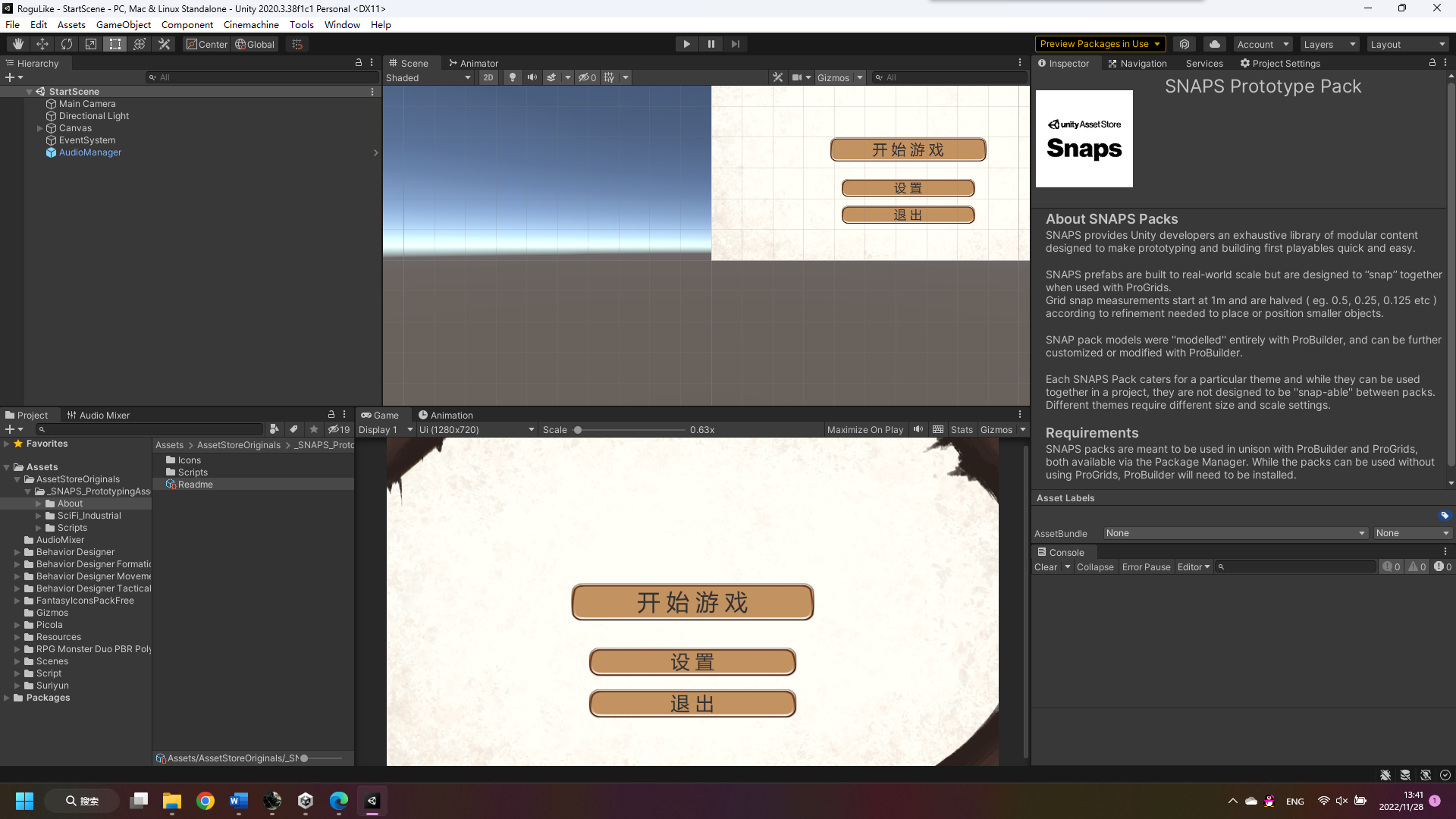Select the Rotate tool
The height and width of the screenshot is (819, 1456).
pyautogui.click(x=67, y=43)
